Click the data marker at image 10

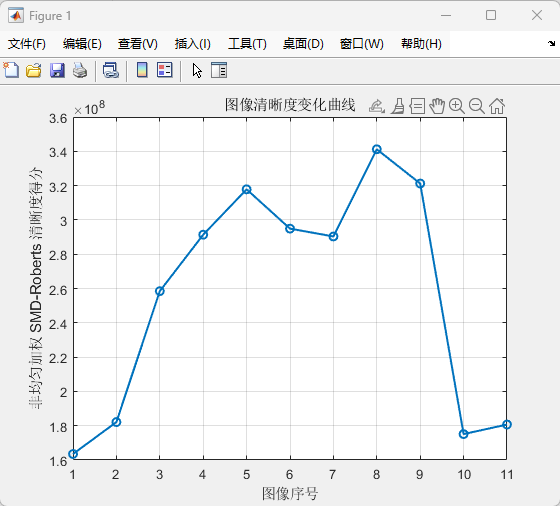pyautogui.click(x=463, y=434)
